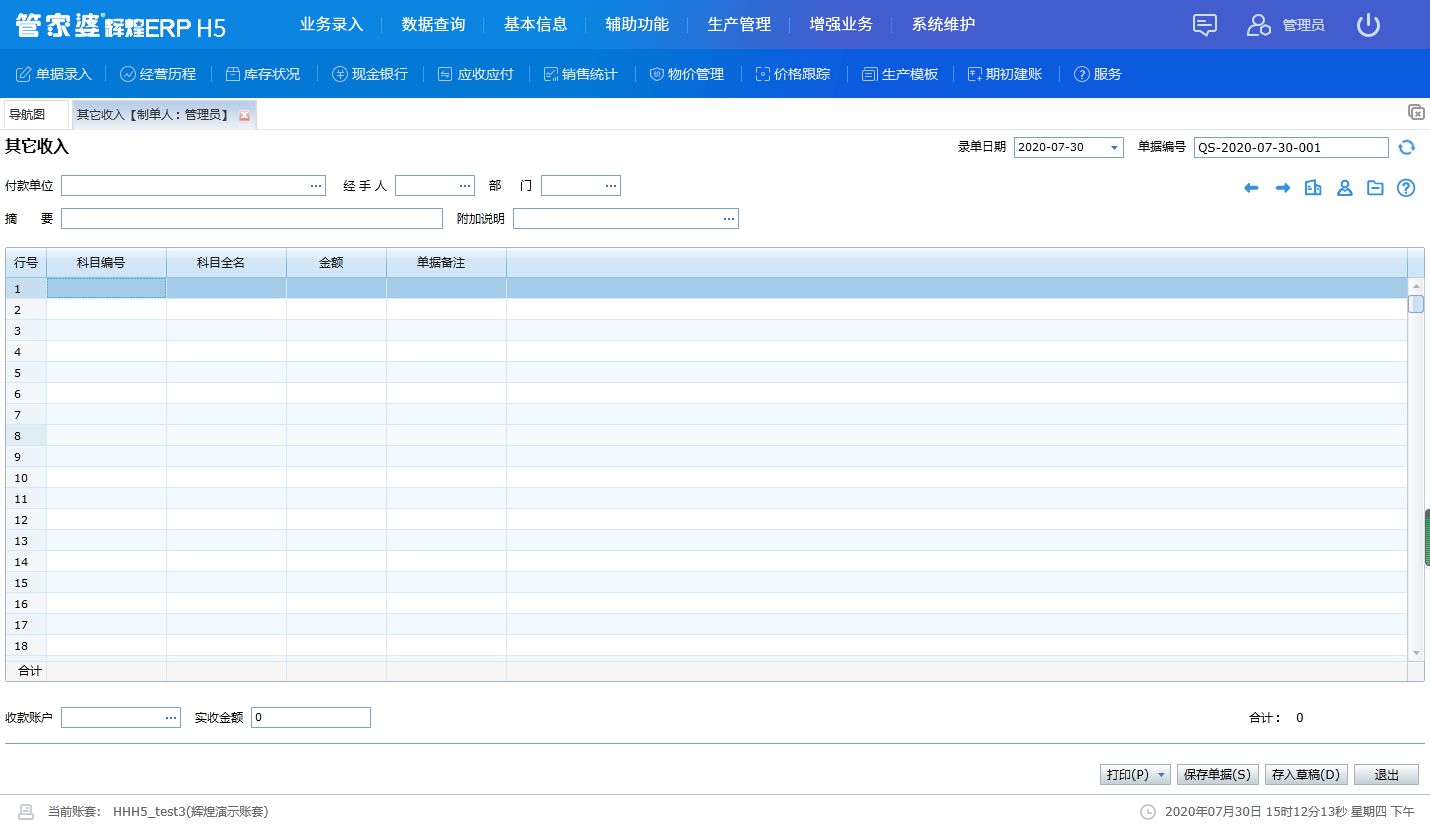The height and width of the screenshot is (827, 1430).
Task: Click the power logout icon
Action: click(x=1368, y=25)
